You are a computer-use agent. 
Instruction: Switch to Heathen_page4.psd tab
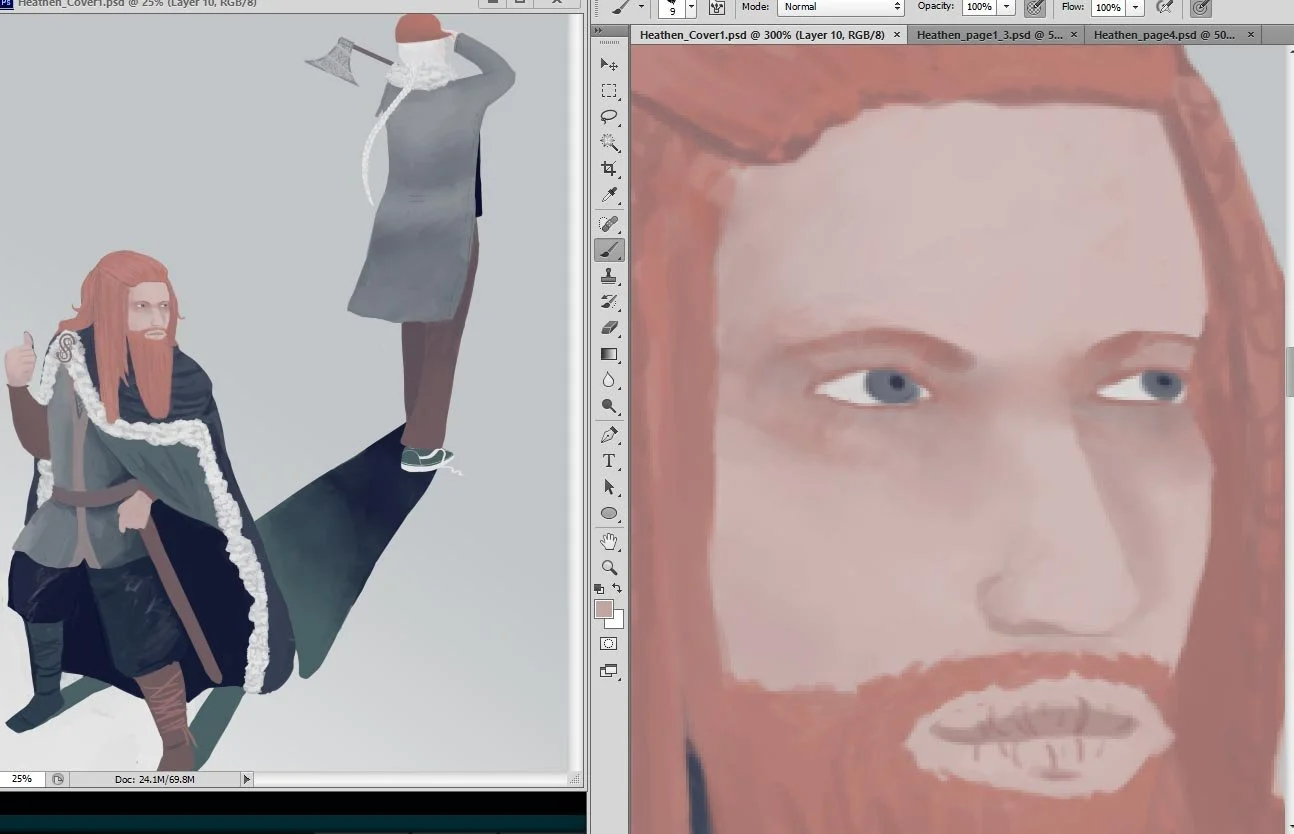click(x=1164, y=35)
